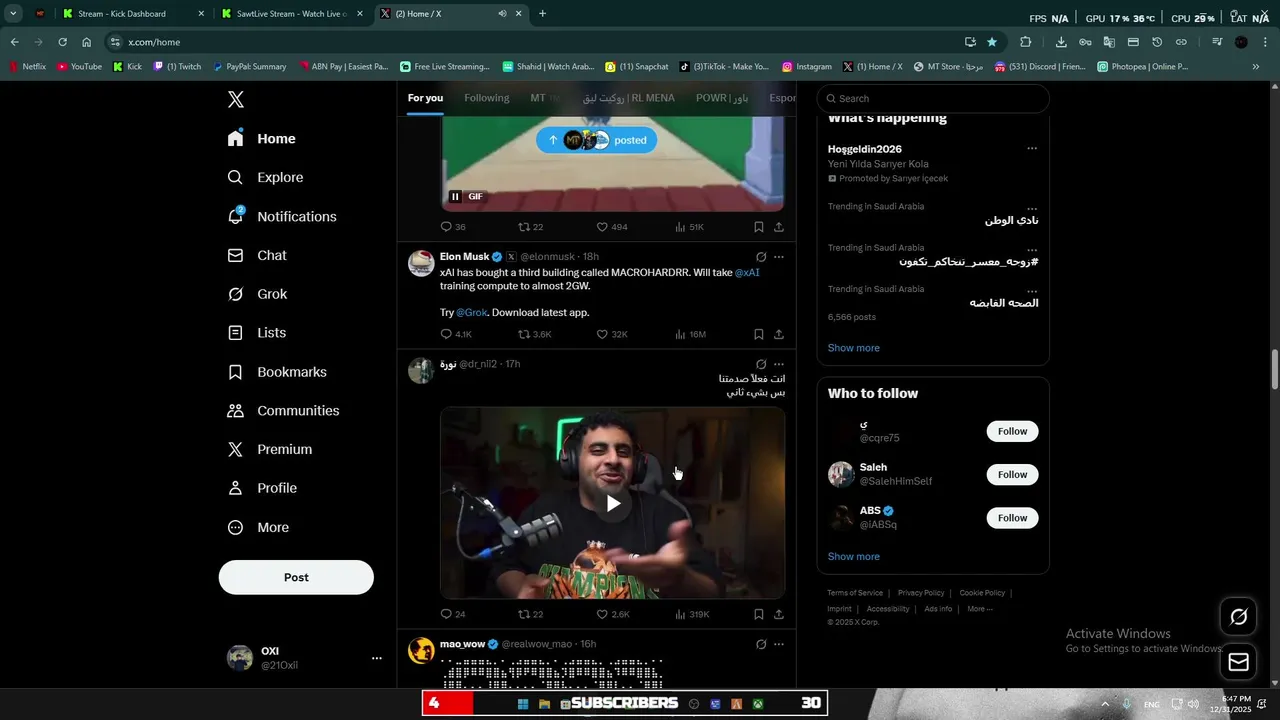Click the posted new posts pill
Image resolution: width=1280 pixels, height=720 pixels.
[x=596, y=140]
